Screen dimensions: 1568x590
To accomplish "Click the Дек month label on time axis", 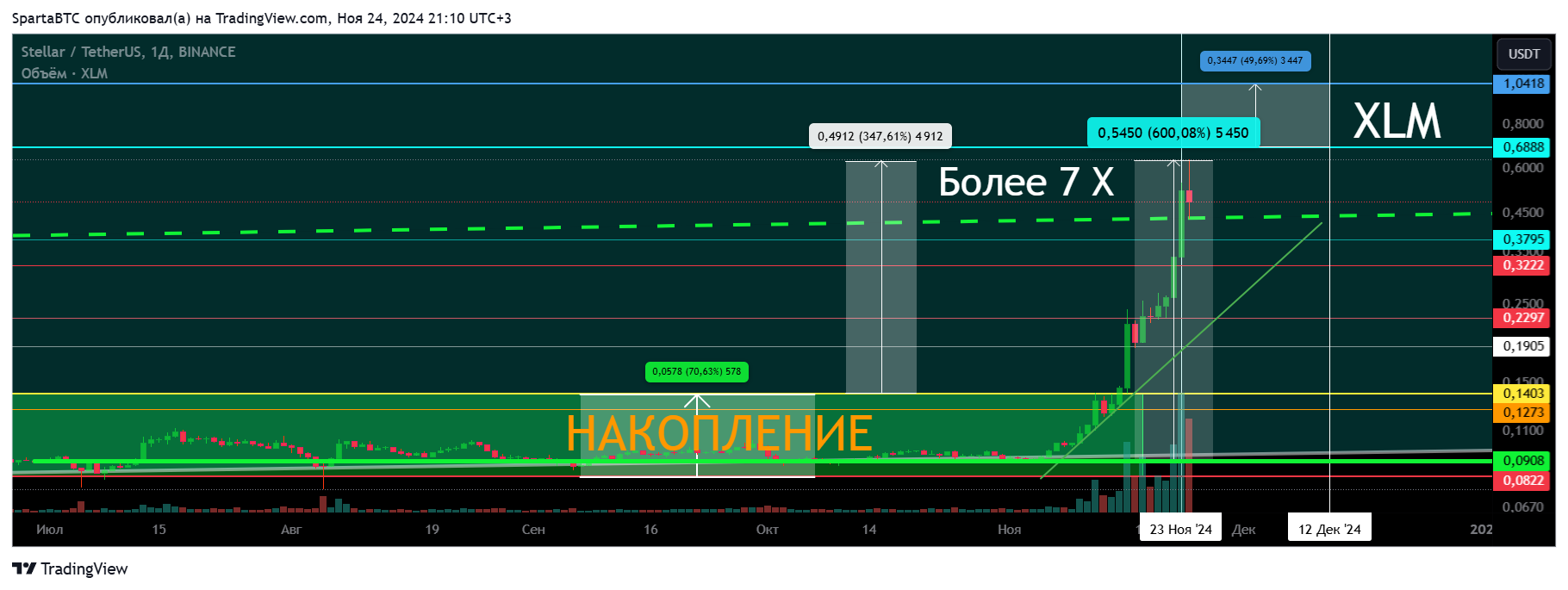I will [x=1243, y=530].
